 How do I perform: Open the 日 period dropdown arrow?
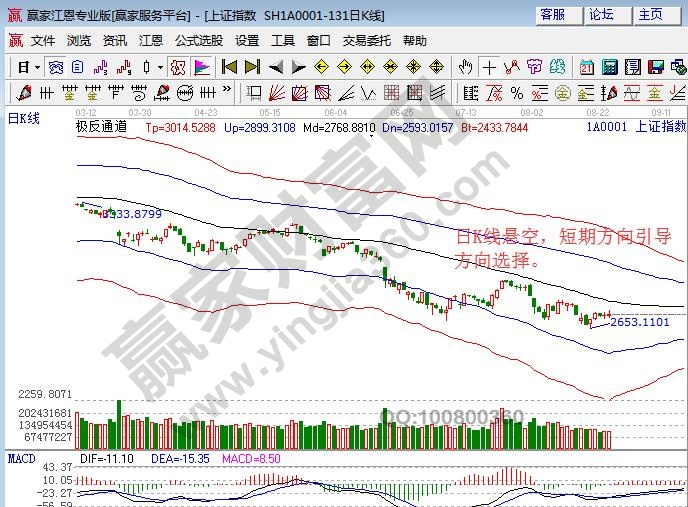pos(38,67)
